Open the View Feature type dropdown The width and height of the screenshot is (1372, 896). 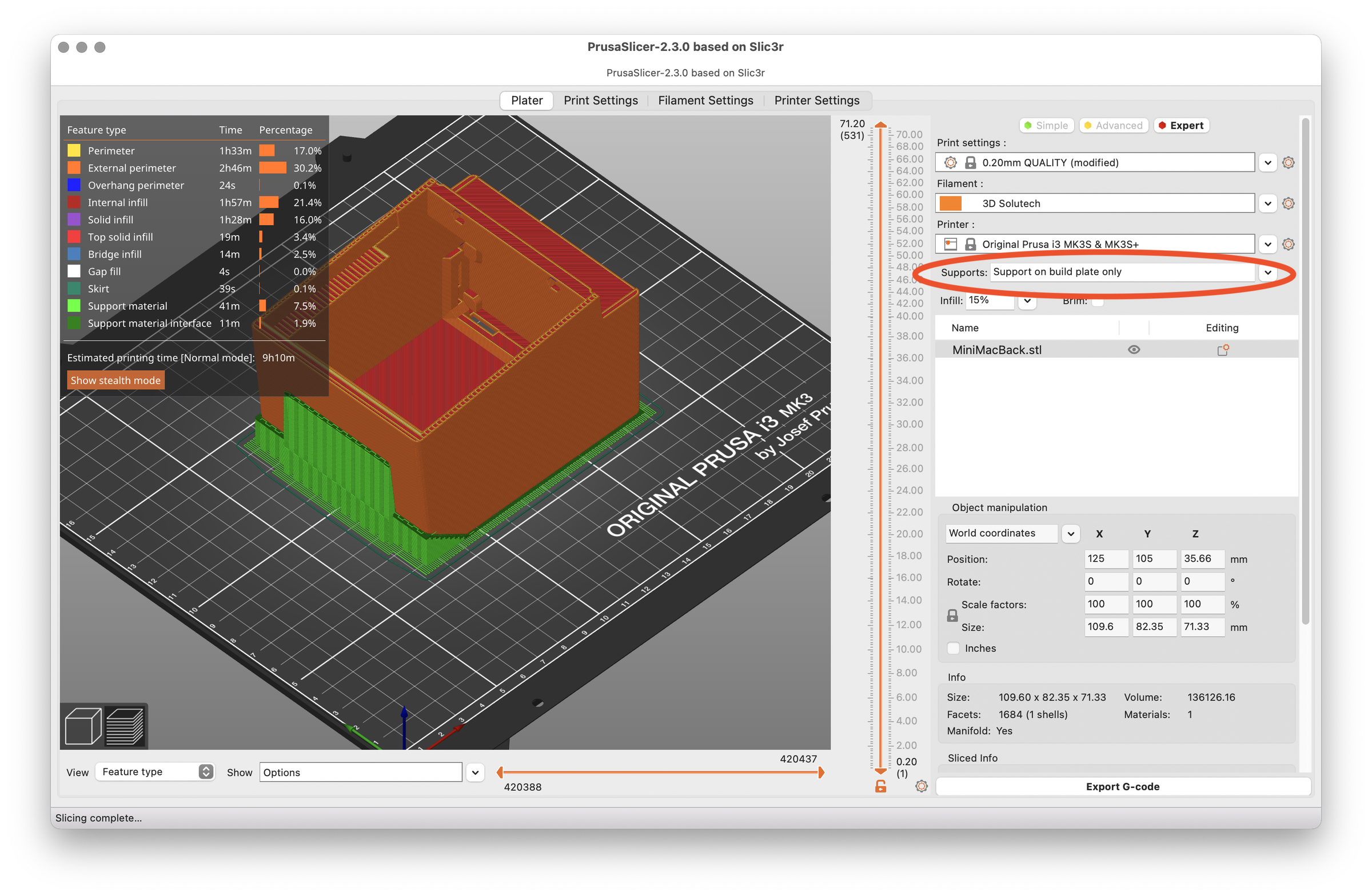154,771
